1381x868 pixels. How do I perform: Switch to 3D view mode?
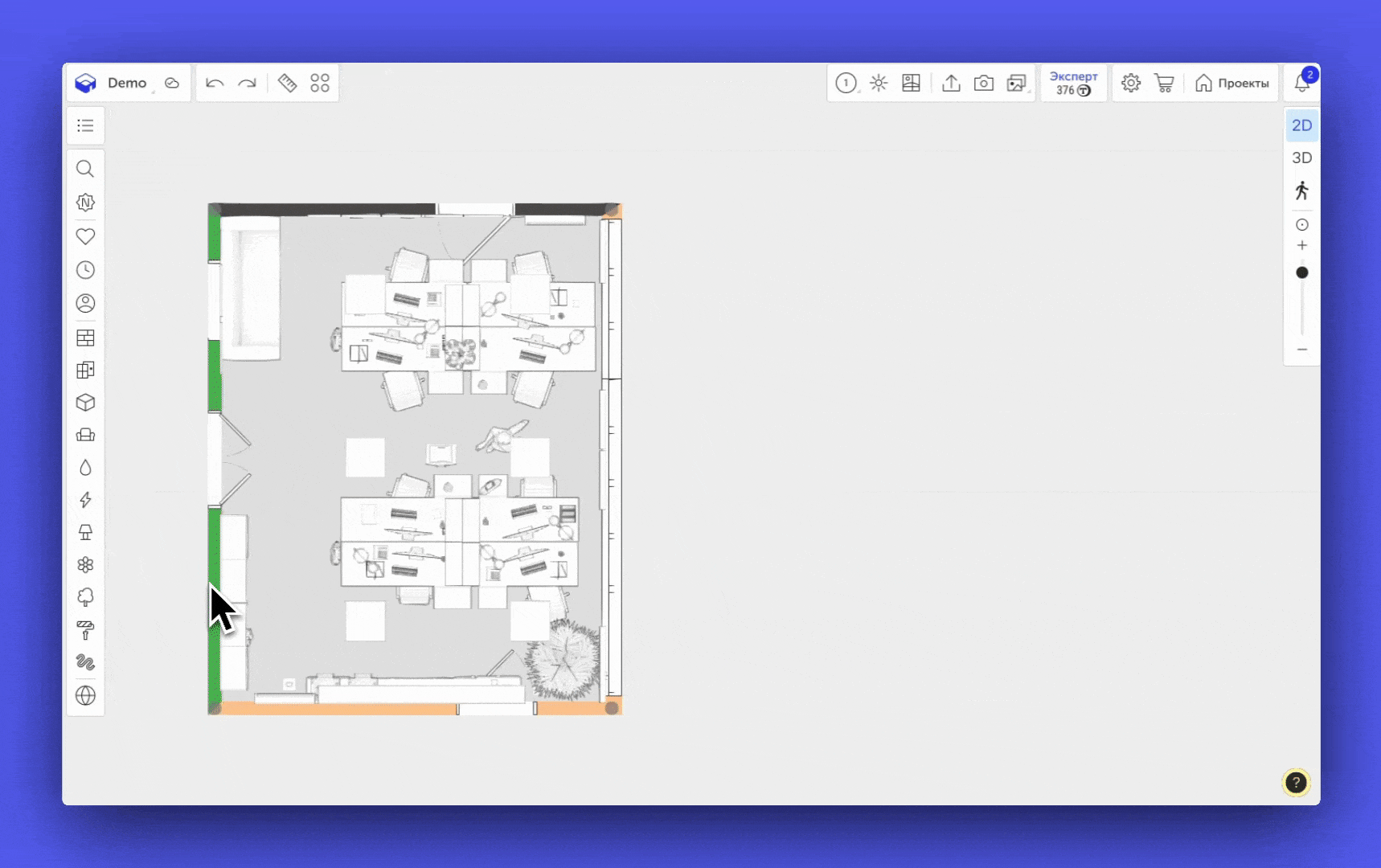pyautogui.click(x=1302, y=158)
